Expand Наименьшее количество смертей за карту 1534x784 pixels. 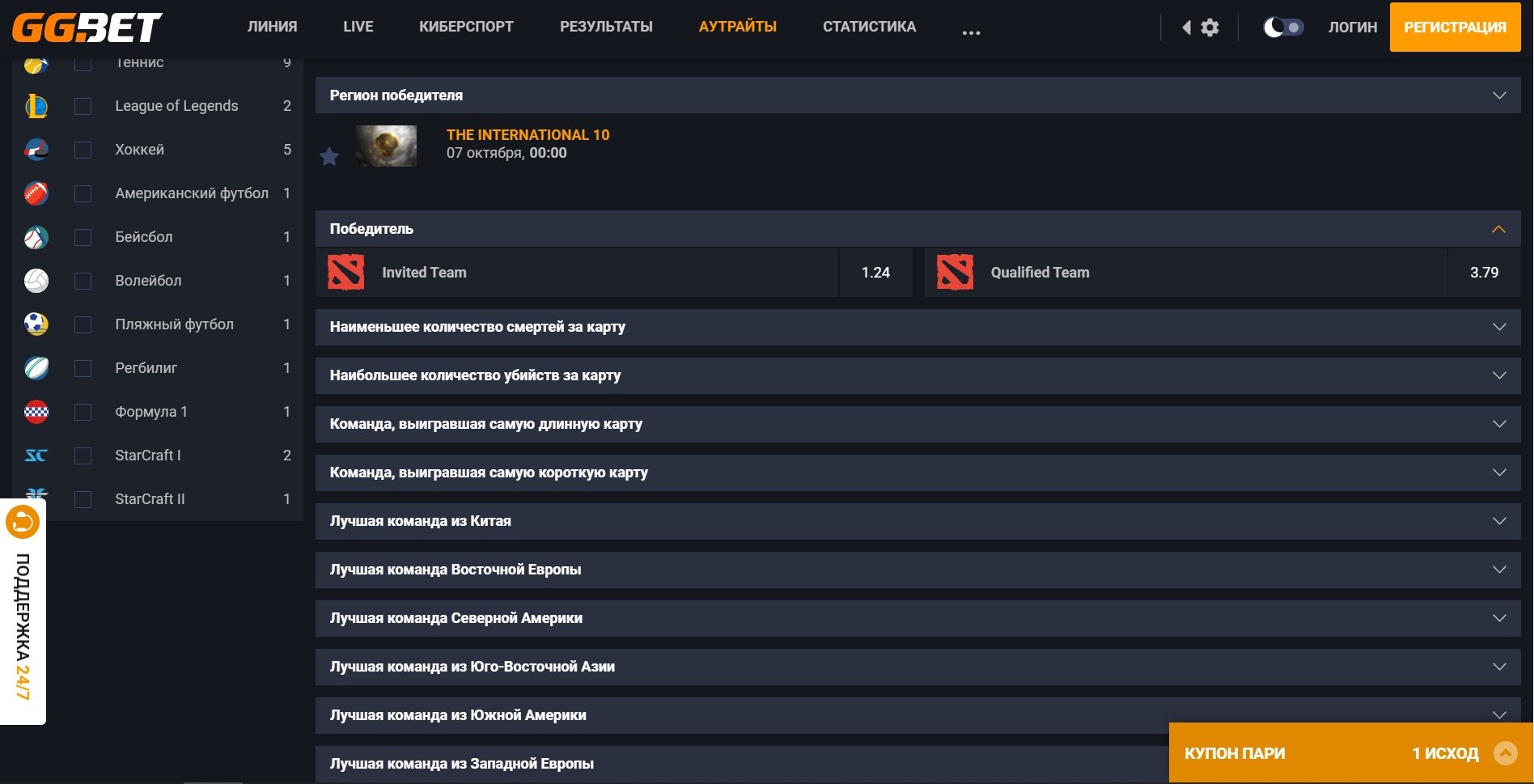(917, 327)
